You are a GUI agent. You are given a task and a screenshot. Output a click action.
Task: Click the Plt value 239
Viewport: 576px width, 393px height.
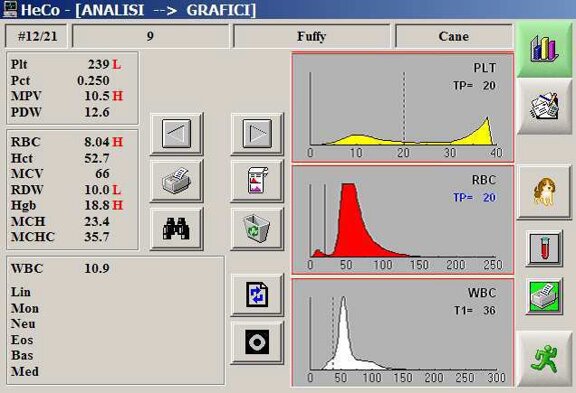[98, 64]
